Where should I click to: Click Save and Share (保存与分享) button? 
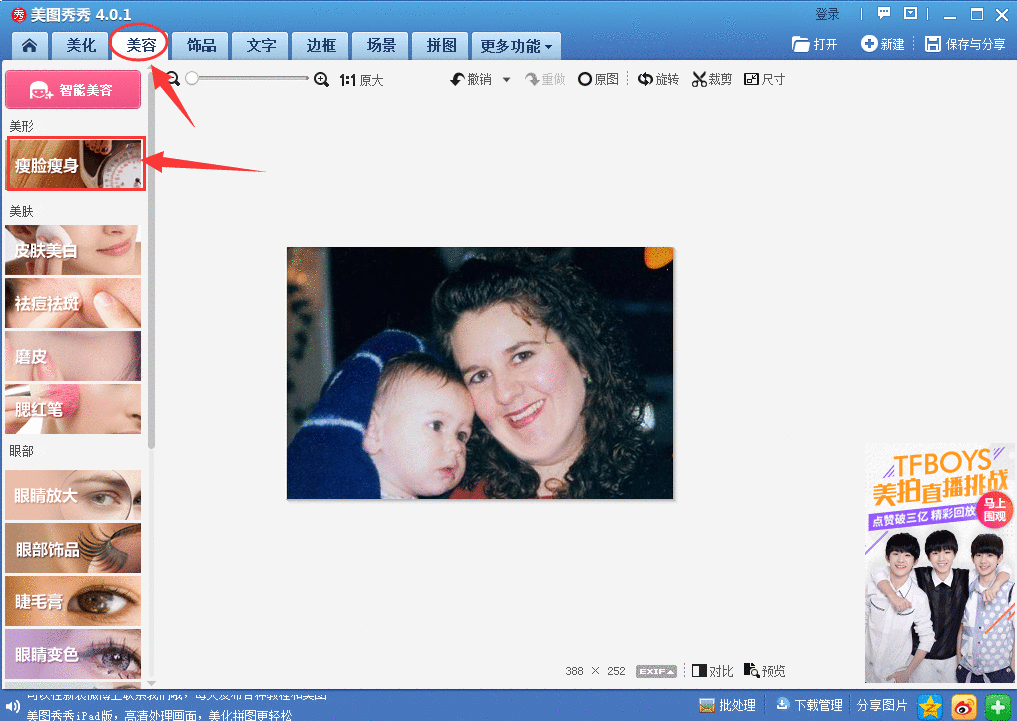point(965,45)
